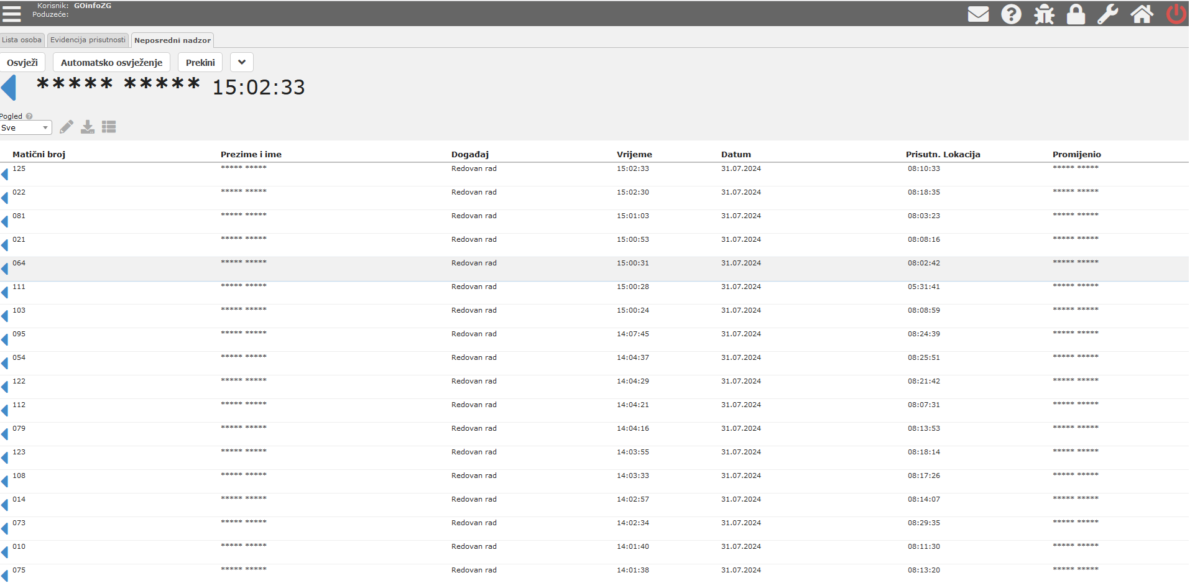Click the small help icon next to Pogled
The image size is (1200, 588).
[29, 116]
